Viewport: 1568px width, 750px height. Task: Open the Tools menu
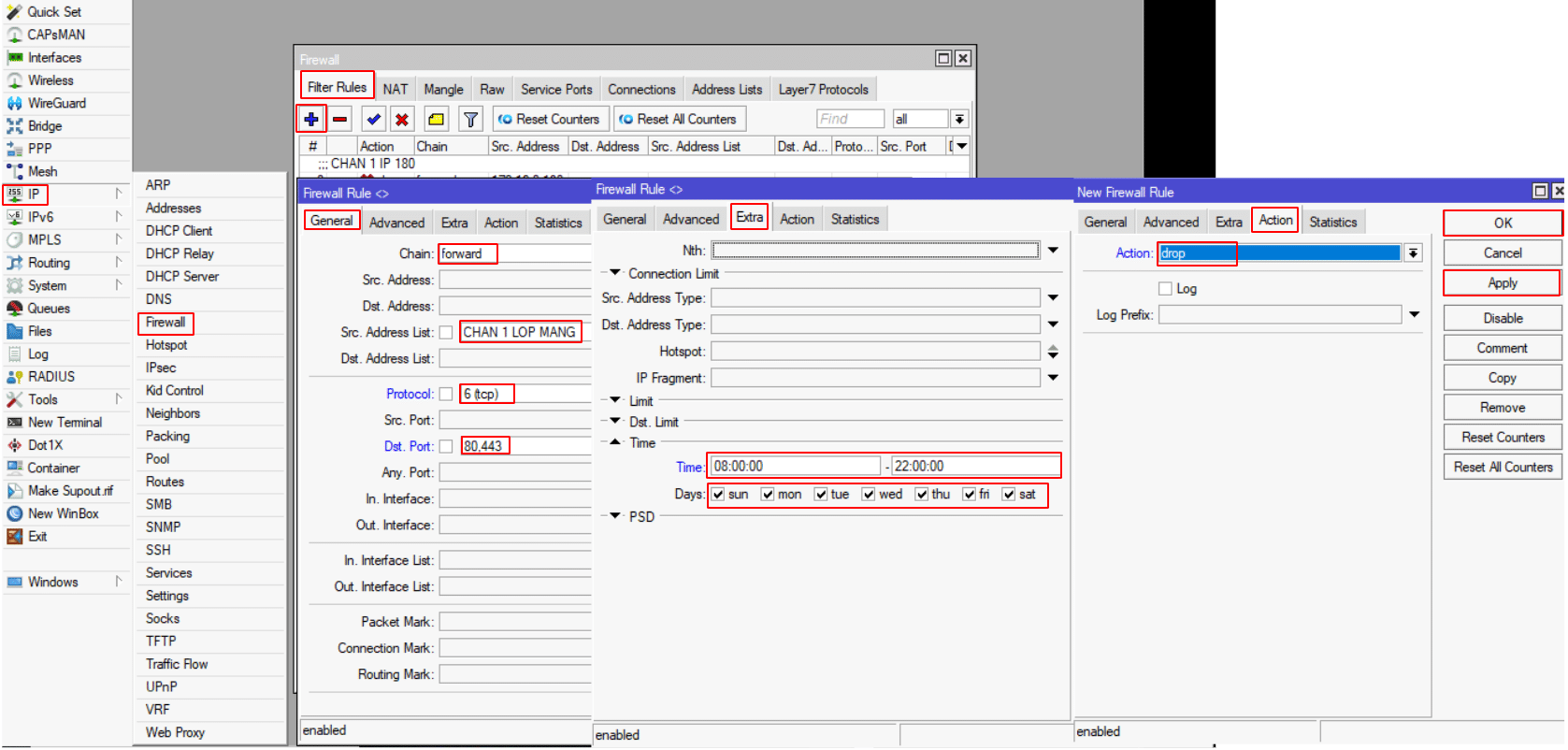(x=43, y=399)
